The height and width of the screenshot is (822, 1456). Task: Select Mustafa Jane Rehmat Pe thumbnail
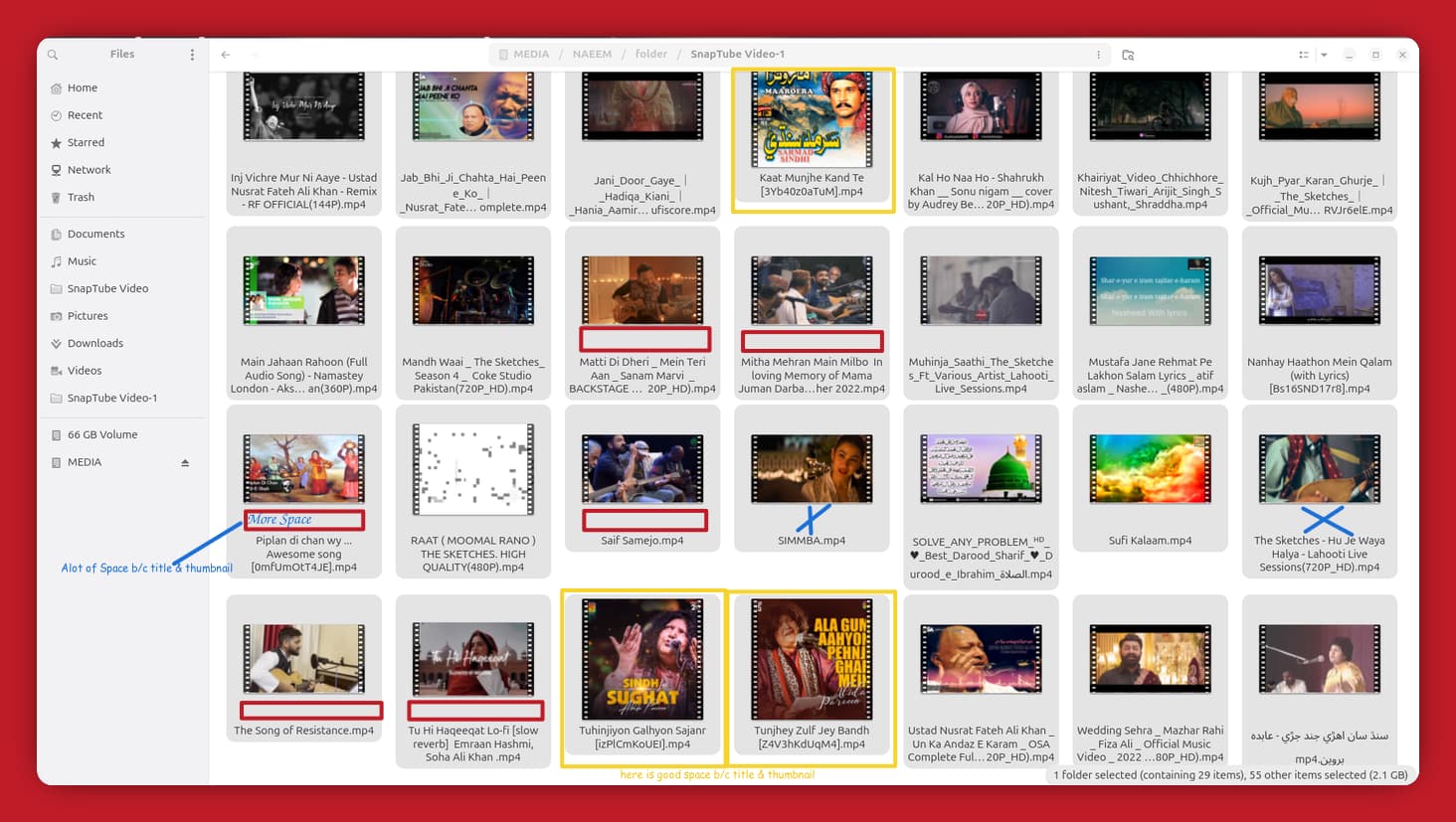pyautogui.click(x=1150, y=290)
